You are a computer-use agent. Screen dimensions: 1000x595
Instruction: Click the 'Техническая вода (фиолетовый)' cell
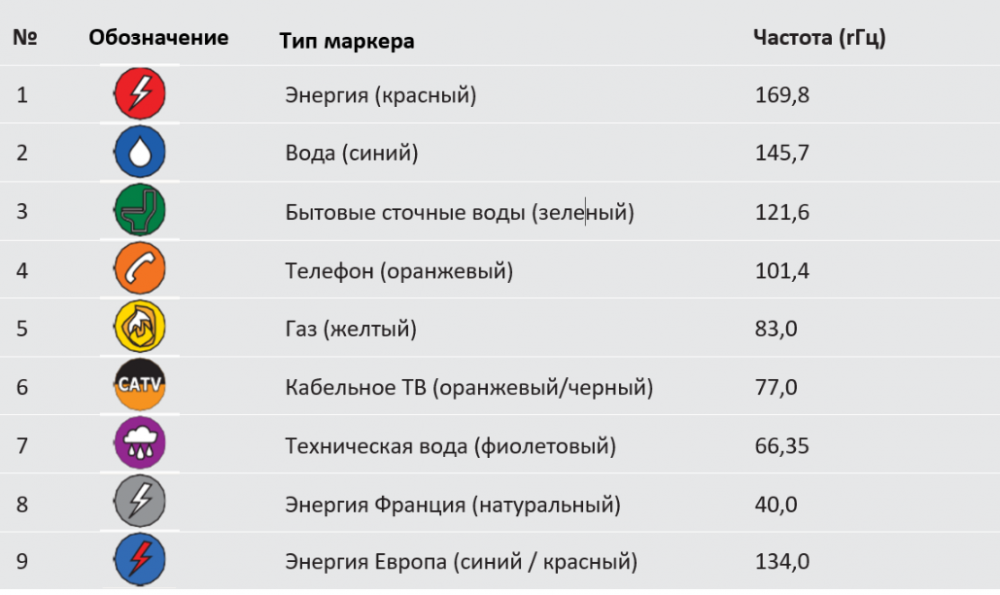tap(450, 446)
